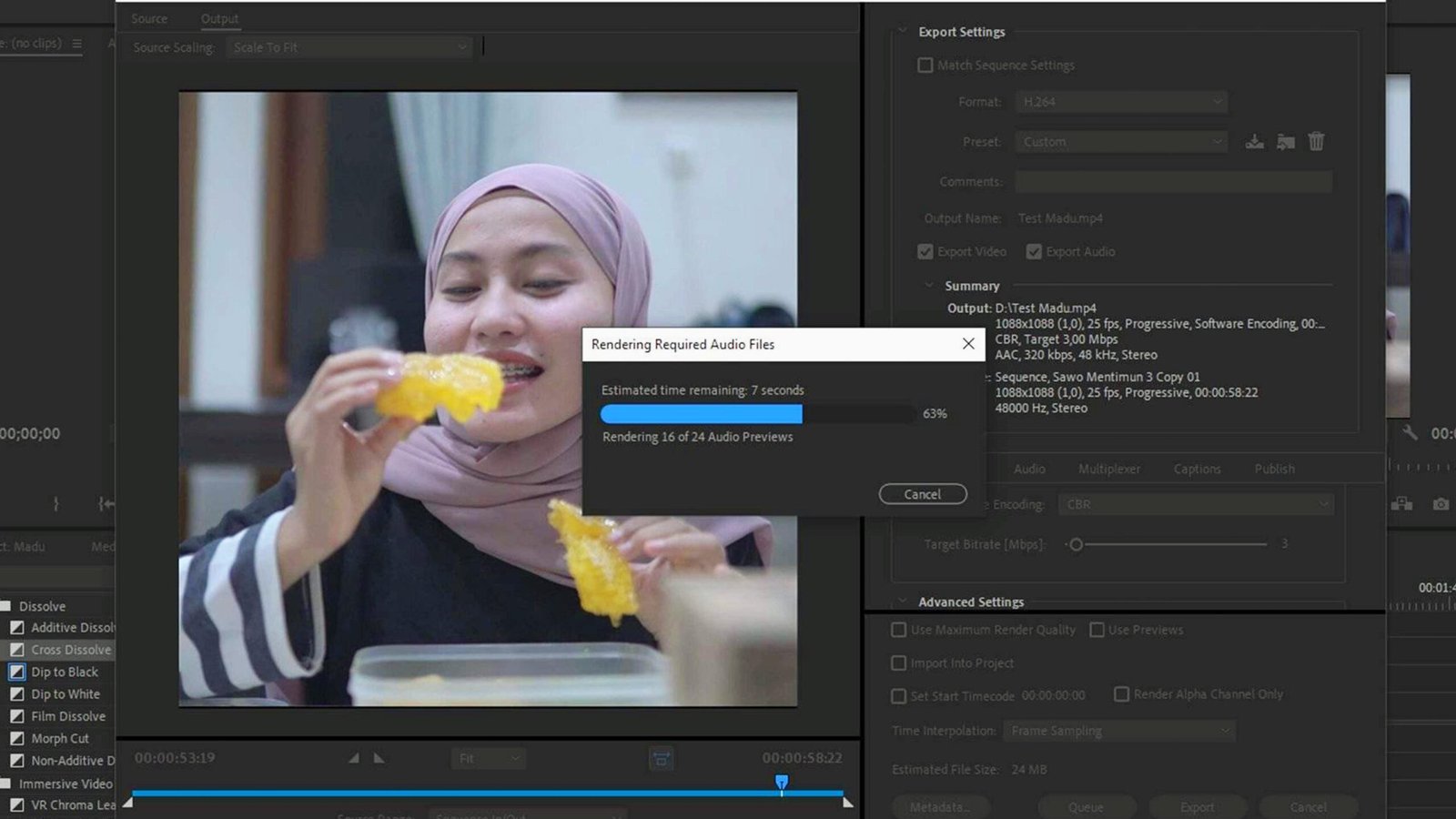
Task: Click the import preset icon
Action: (1286, 142)
